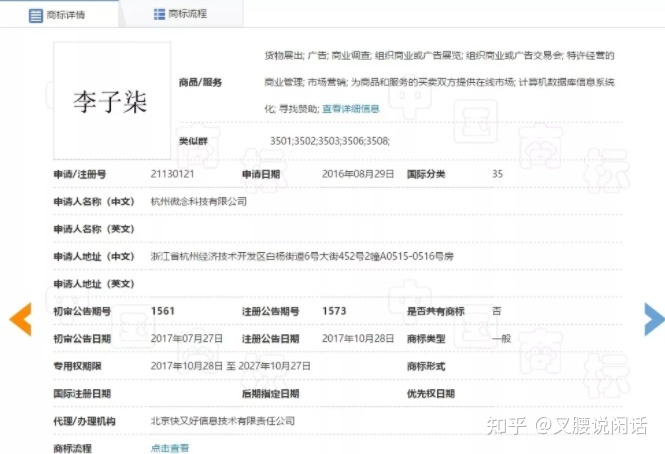Select the applicant address text
The image size is (665, 454).
point(302,256)
